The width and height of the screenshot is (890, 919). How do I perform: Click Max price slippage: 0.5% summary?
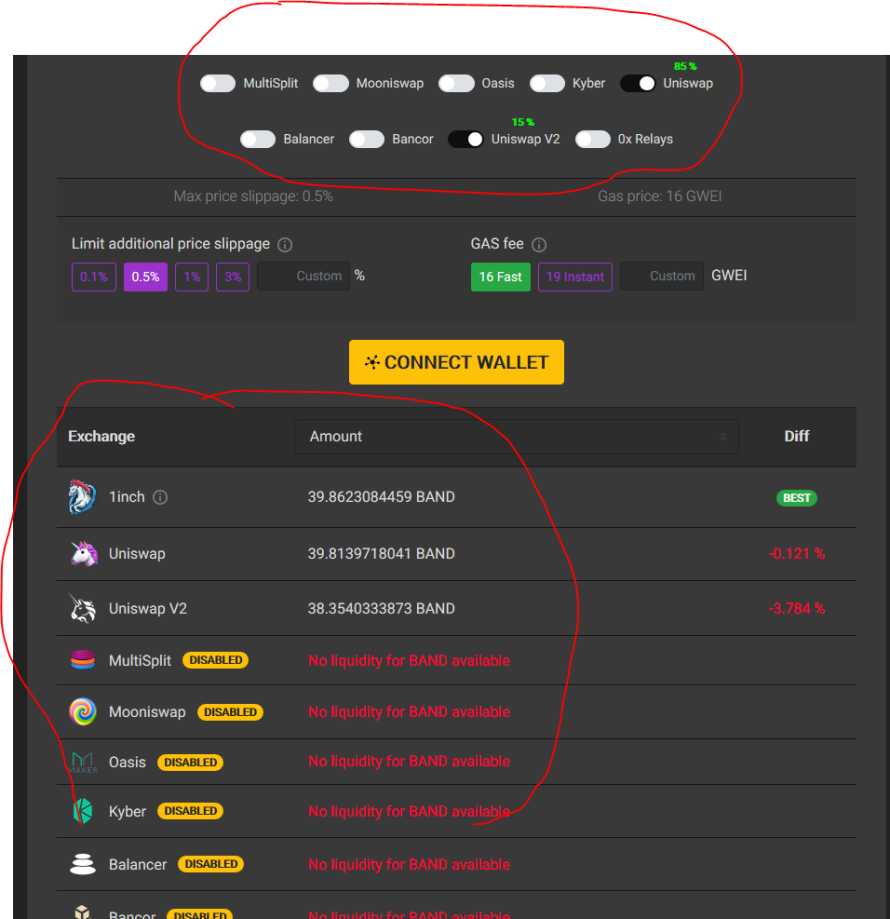(253, 196)
